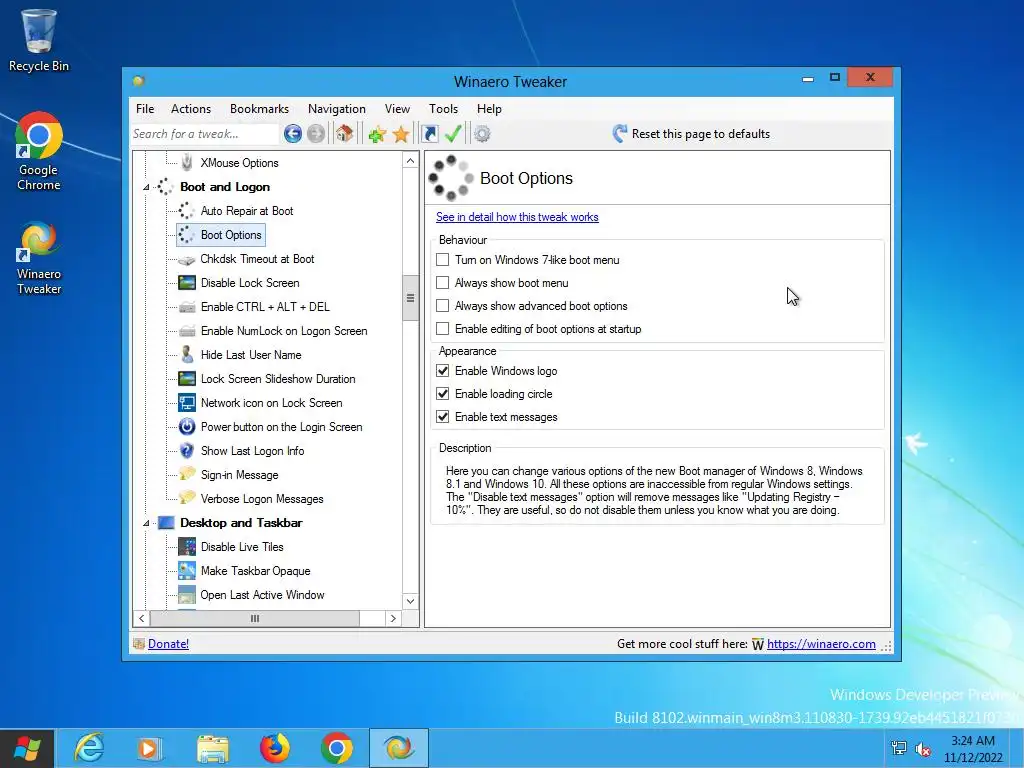Image resolution: width=1024 pixels, height=768 pixels.
Task: Enable Turn on Windows 7-like boot menu
Action: click(443, 260)
